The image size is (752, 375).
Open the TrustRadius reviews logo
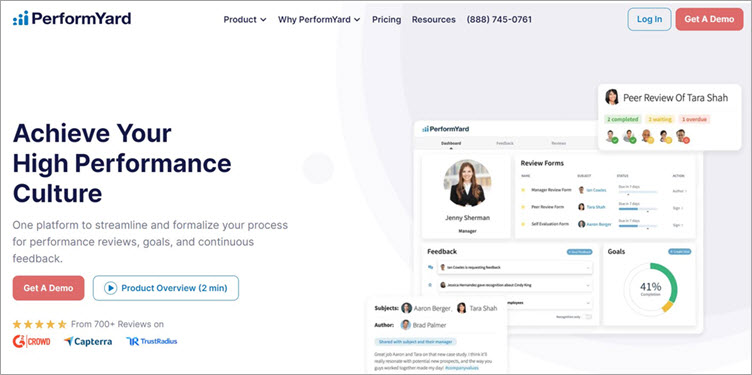pos(152,341)
